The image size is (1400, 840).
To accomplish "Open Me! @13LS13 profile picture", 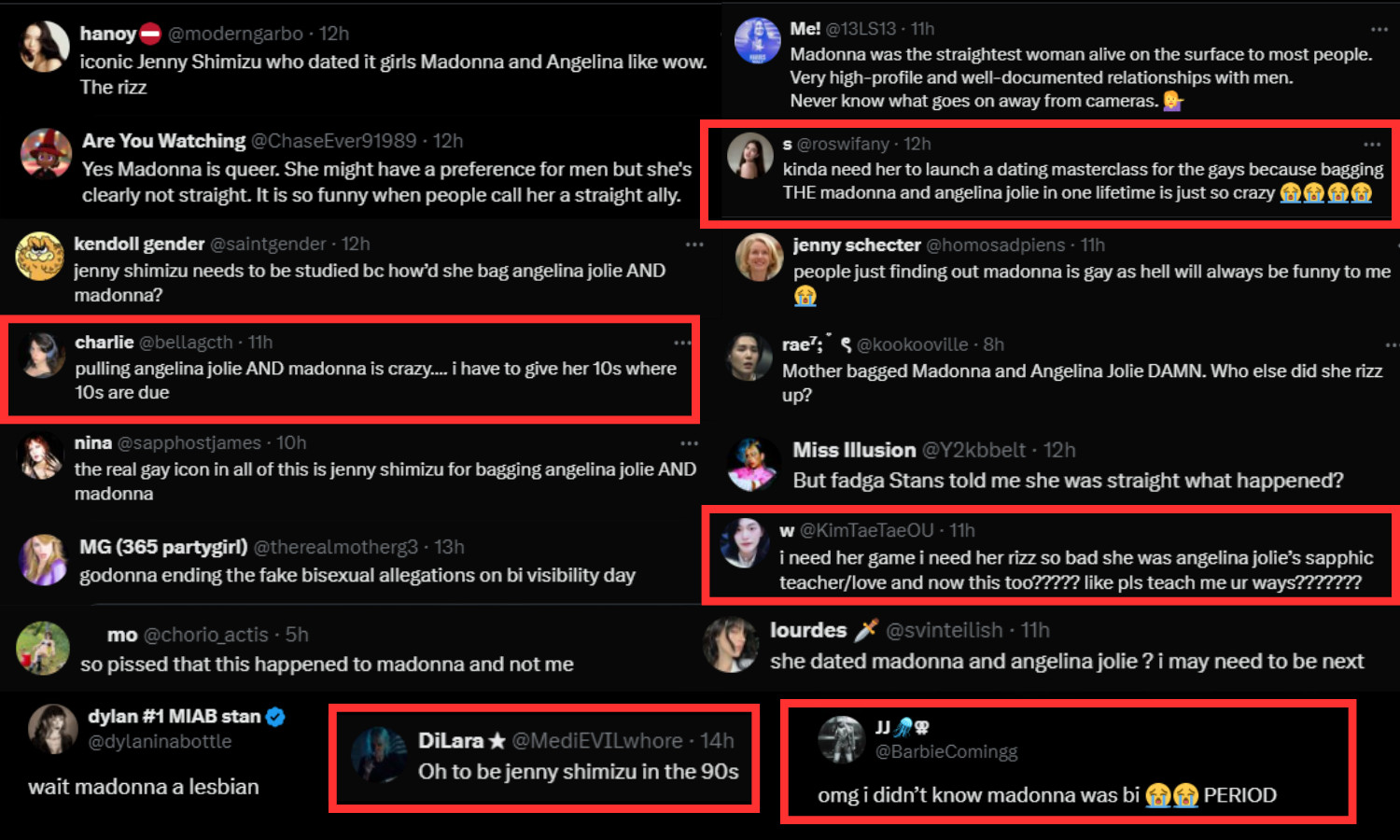I will pyautogui.click(x=757, y=41).
